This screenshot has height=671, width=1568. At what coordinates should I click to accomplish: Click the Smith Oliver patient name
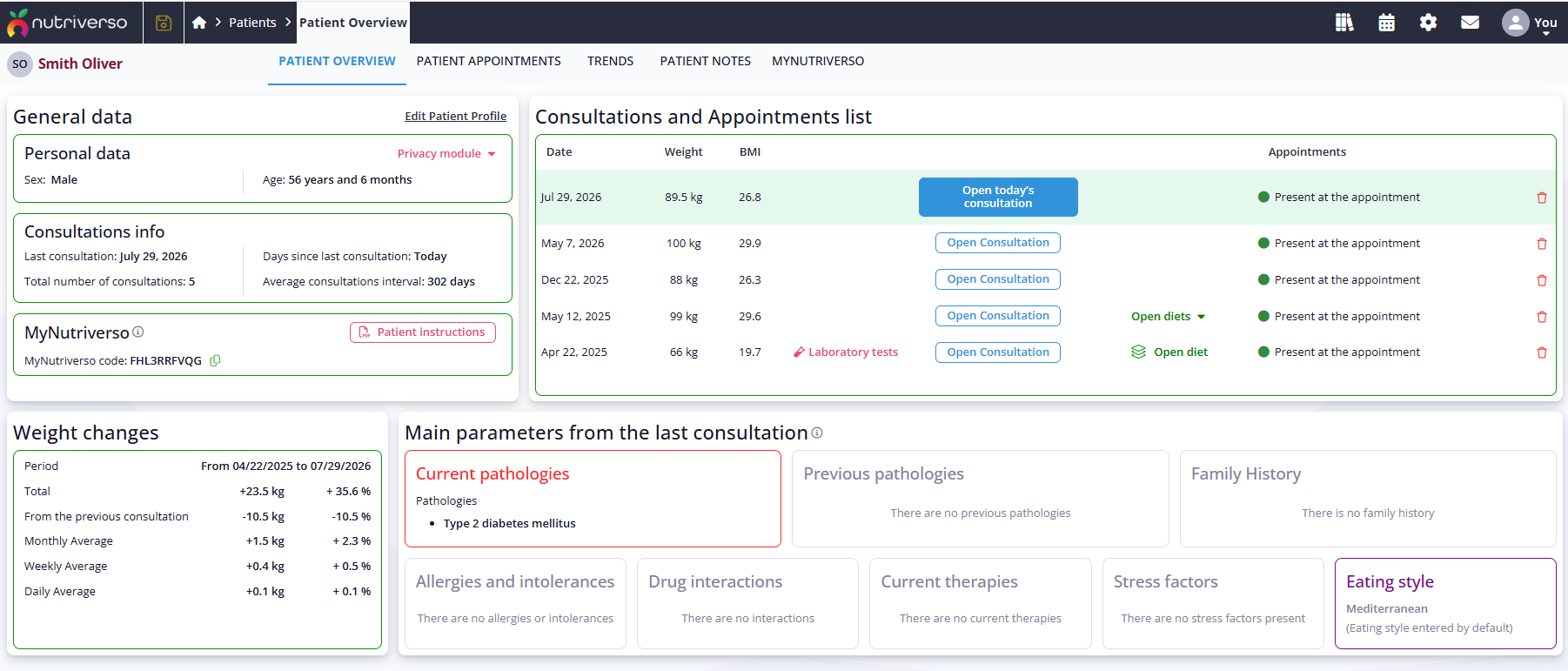[x=80, y=64]
